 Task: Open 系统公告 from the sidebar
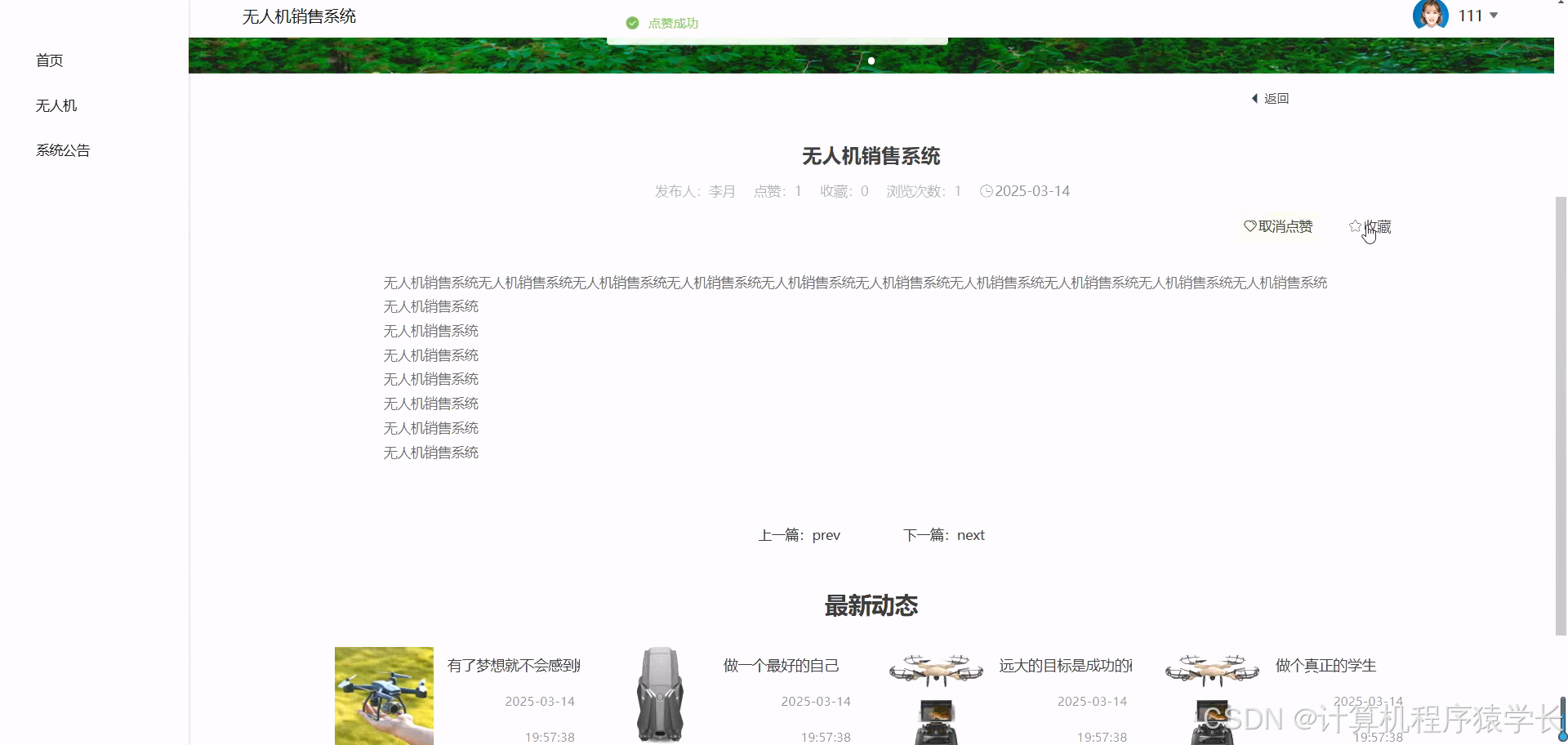tap(62, 149)
